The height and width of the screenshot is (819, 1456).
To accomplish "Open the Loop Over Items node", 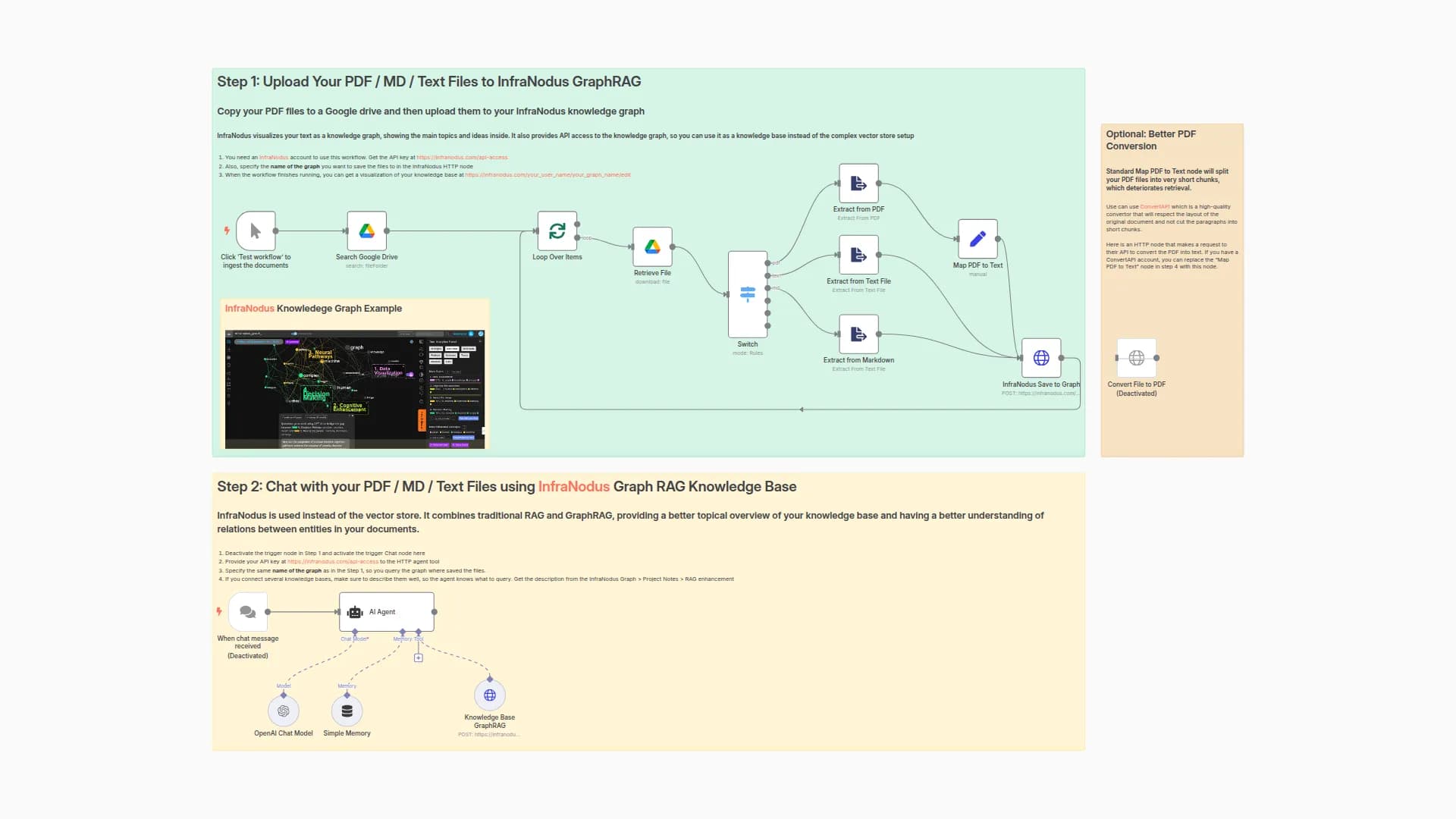I will pos(557,231).
